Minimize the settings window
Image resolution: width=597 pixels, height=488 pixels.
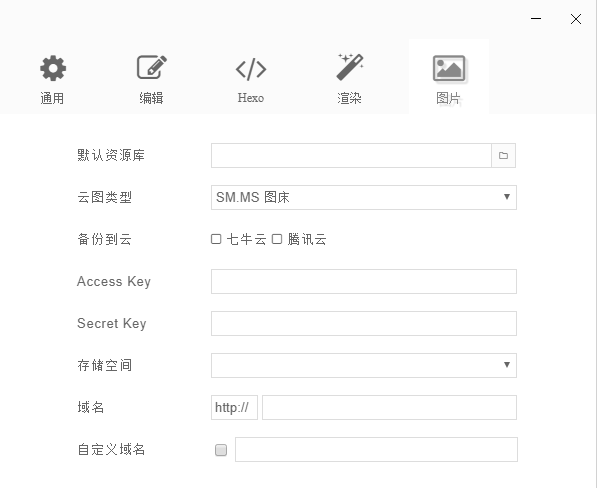coord(536,19)
